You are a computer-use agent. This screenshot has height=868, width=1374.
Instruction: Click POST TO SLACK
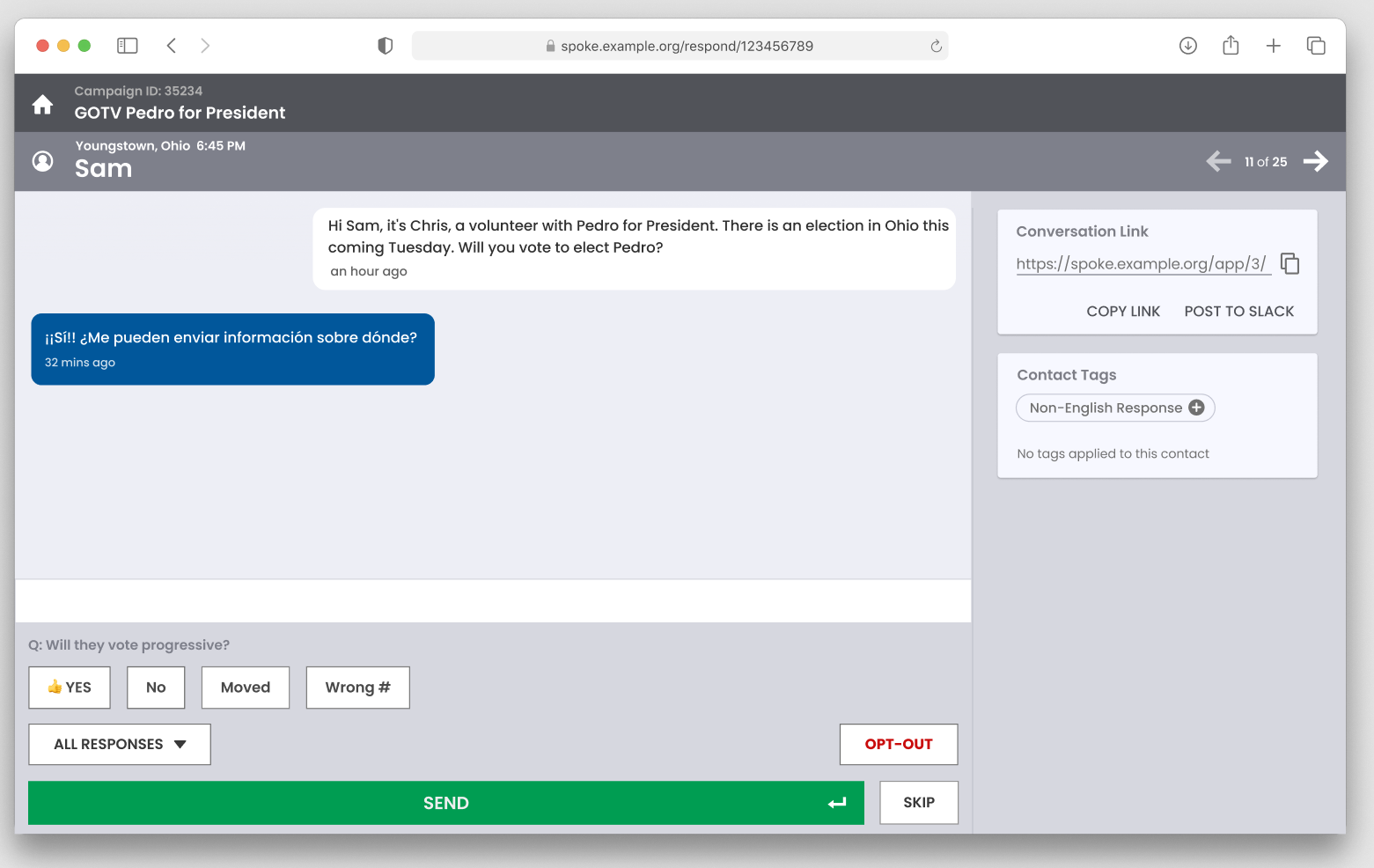1239,312
